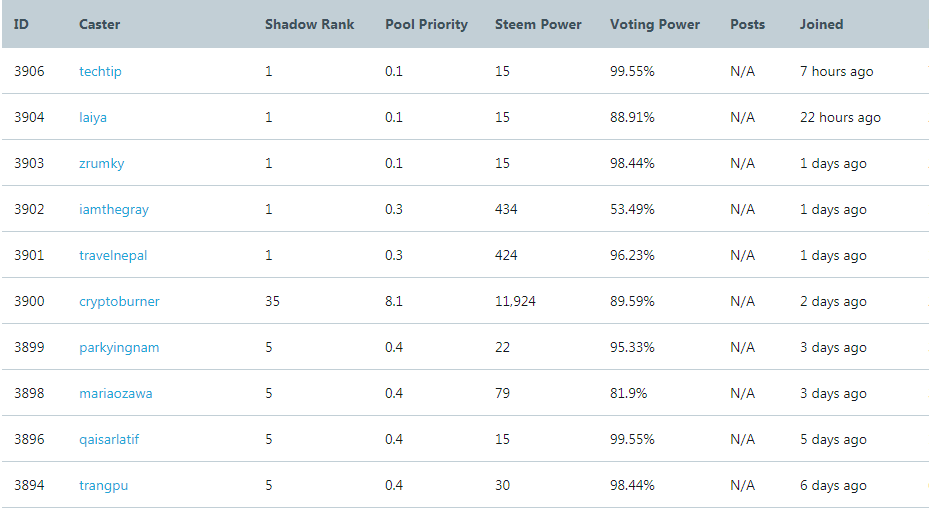
Task: Open cryptoburner caster profile
Action: point(119,302)
